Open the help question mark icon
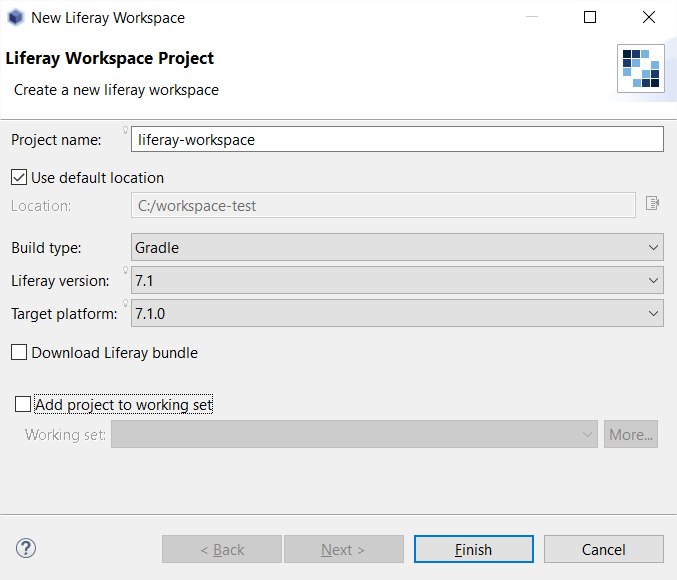 [26, 548]
